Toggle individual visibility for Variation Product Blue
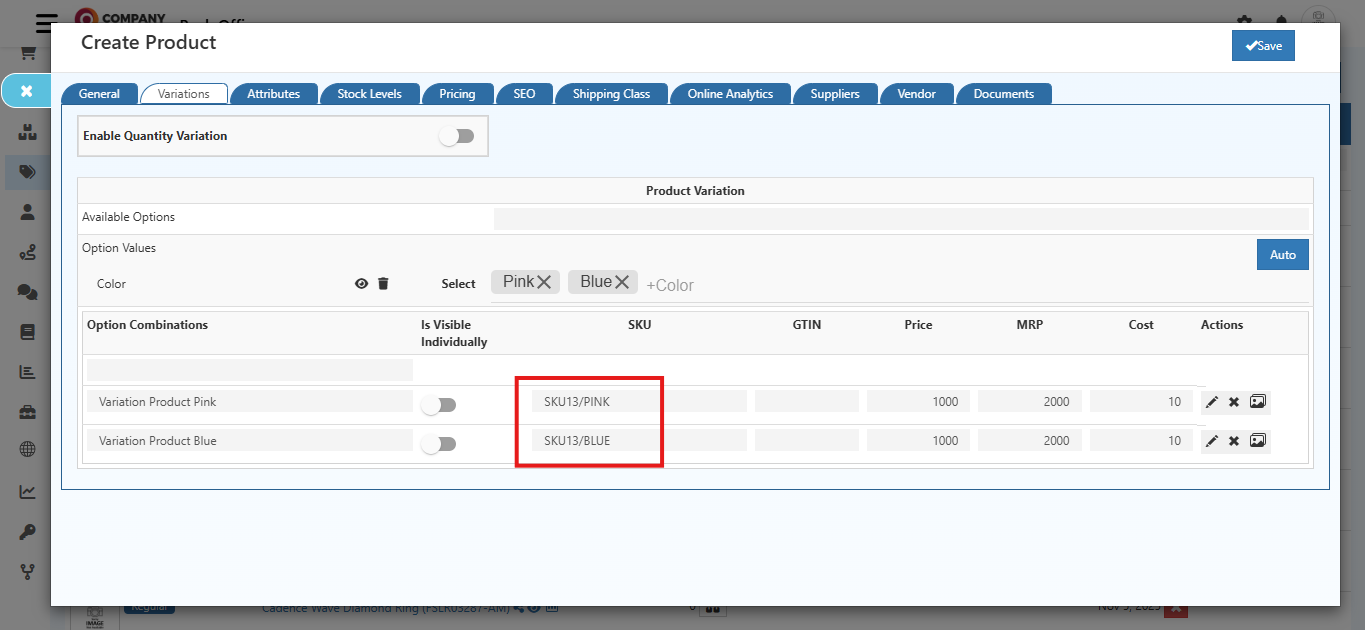Screen dimensions: 1365x630 click(439, 444)
